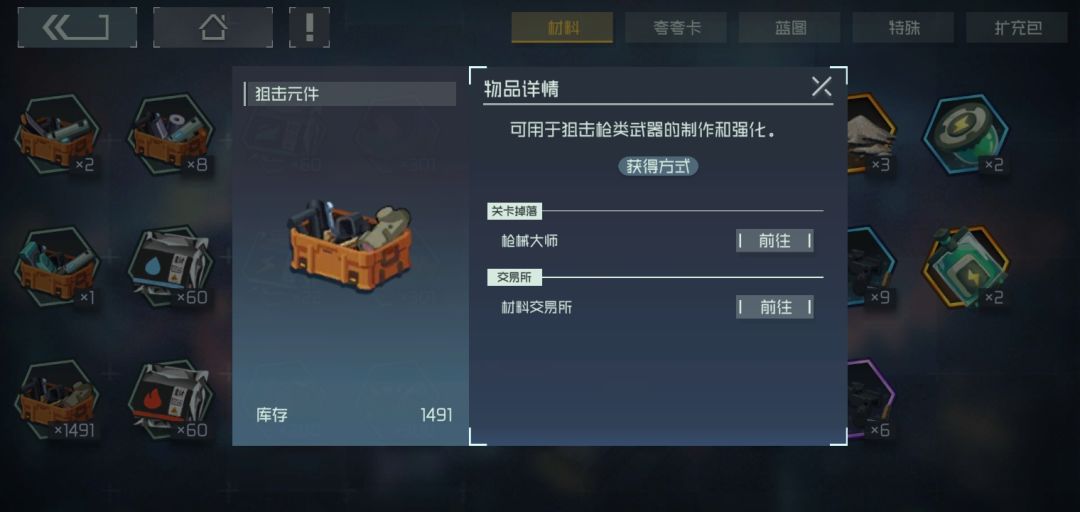Select the green lightning battery ×2 item
Image resolution: width=1080 pixels, height=512 pixels.
coord(966,134)
